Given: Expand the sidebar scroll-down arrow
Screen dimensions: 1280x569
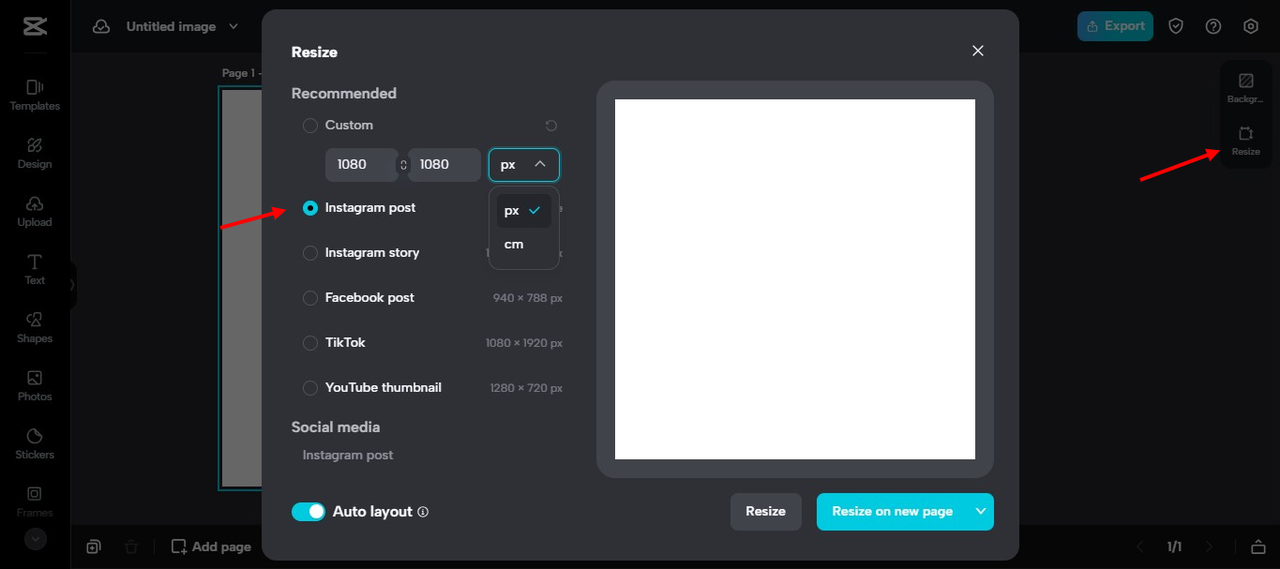Looking at the screenshot, I should tap(35, 539).
